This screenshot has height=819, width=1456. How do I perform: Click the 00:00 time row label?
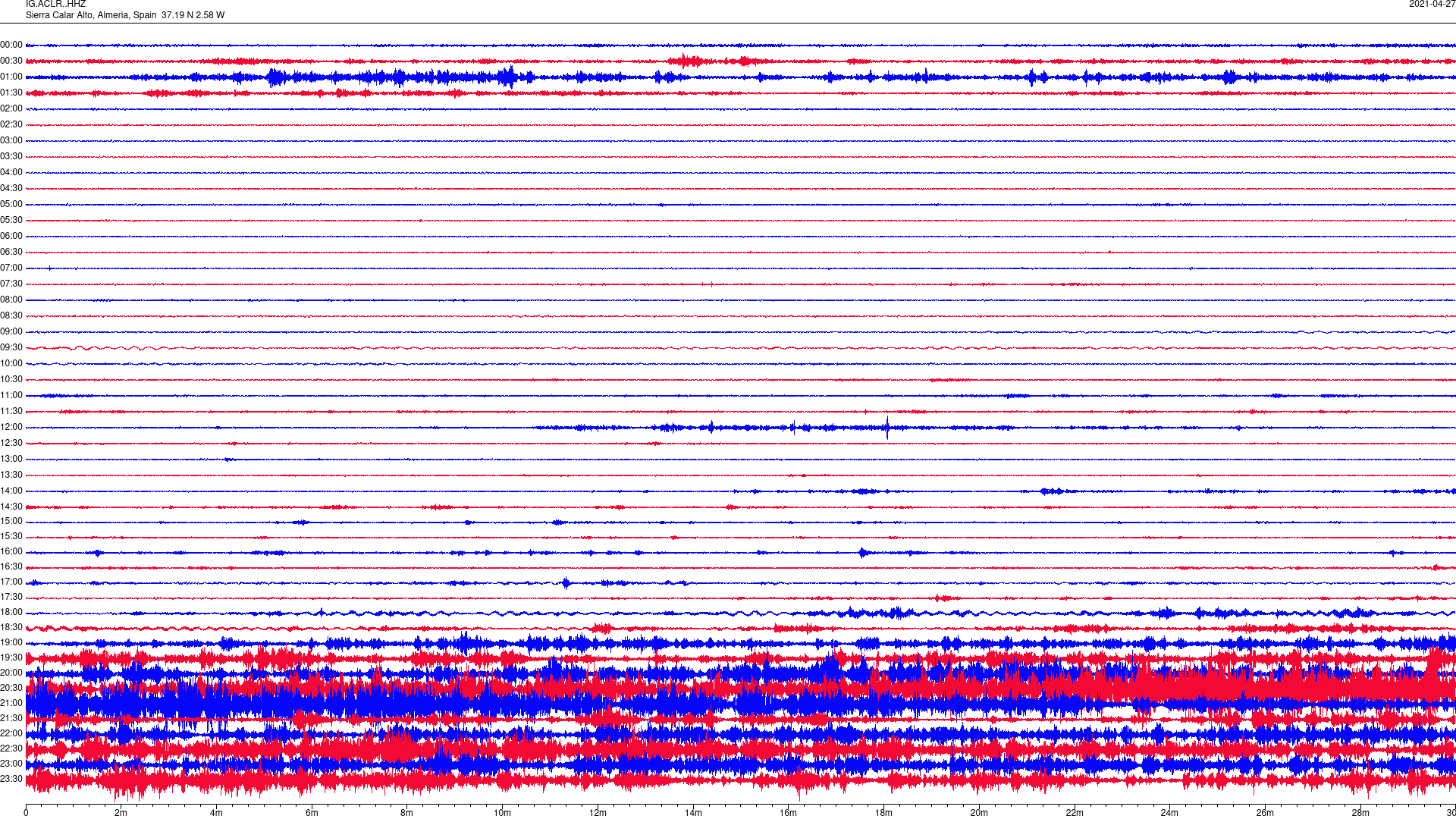point(11,45)
